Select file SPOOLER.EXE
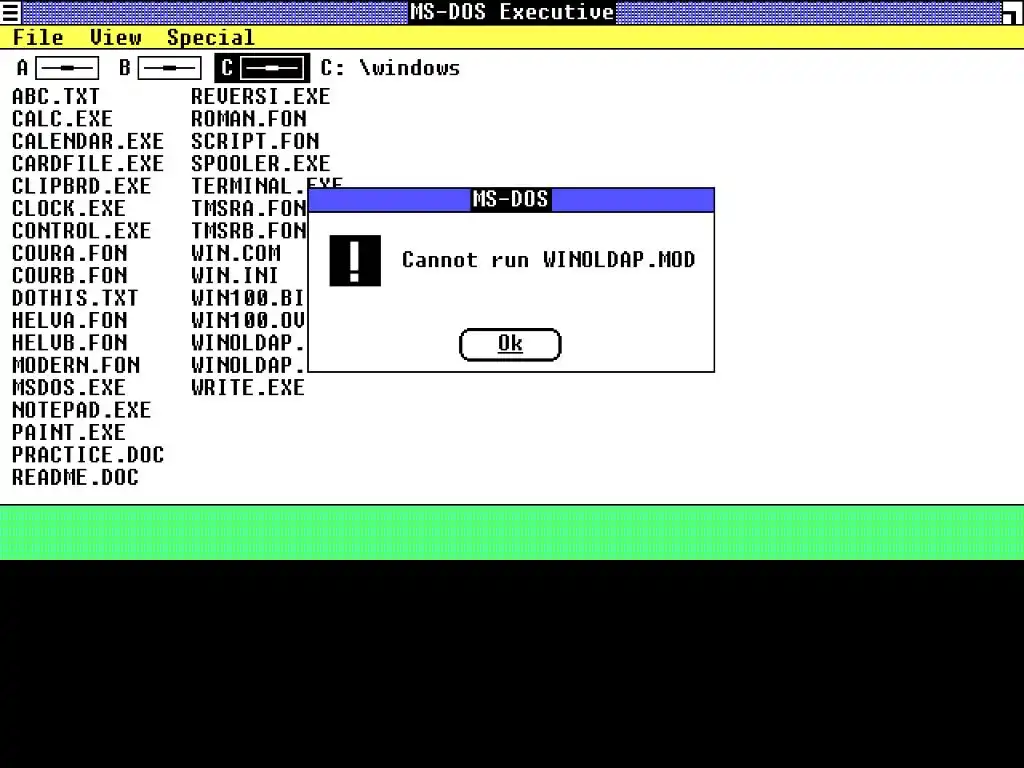The height and width of the screenshot is (768, 1024). (261, 163)
